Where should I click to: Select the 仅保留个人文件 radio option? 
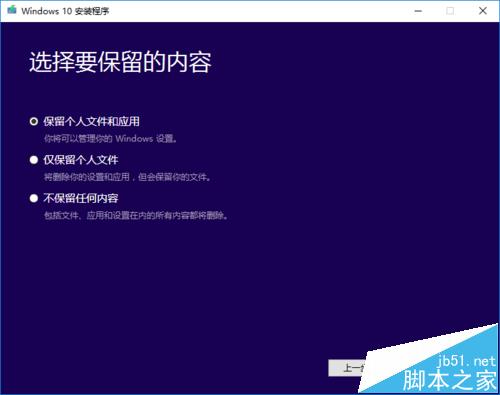34,160
